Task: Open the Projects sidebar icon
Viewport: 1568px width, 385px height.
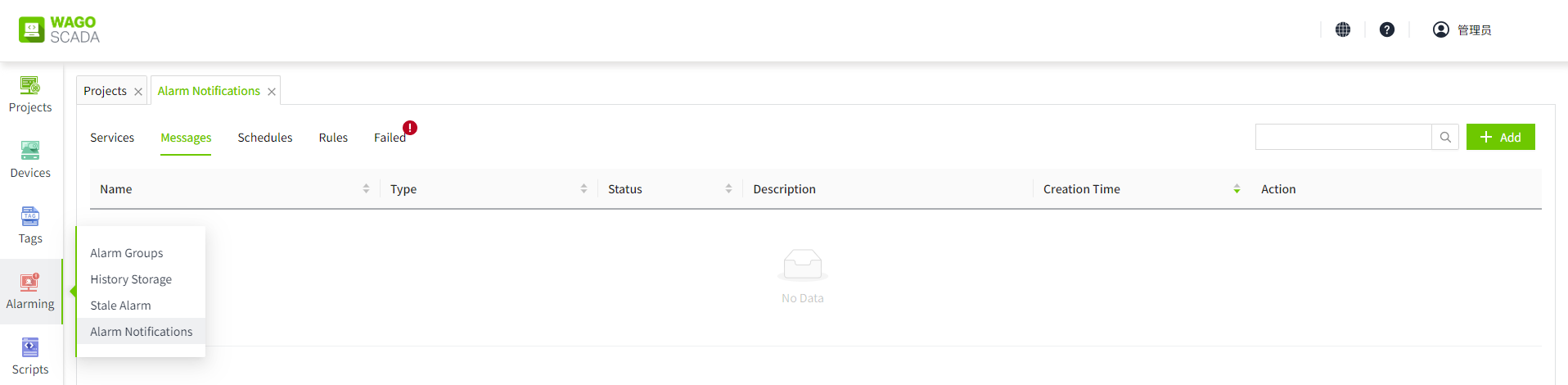Action: [30, 94]
